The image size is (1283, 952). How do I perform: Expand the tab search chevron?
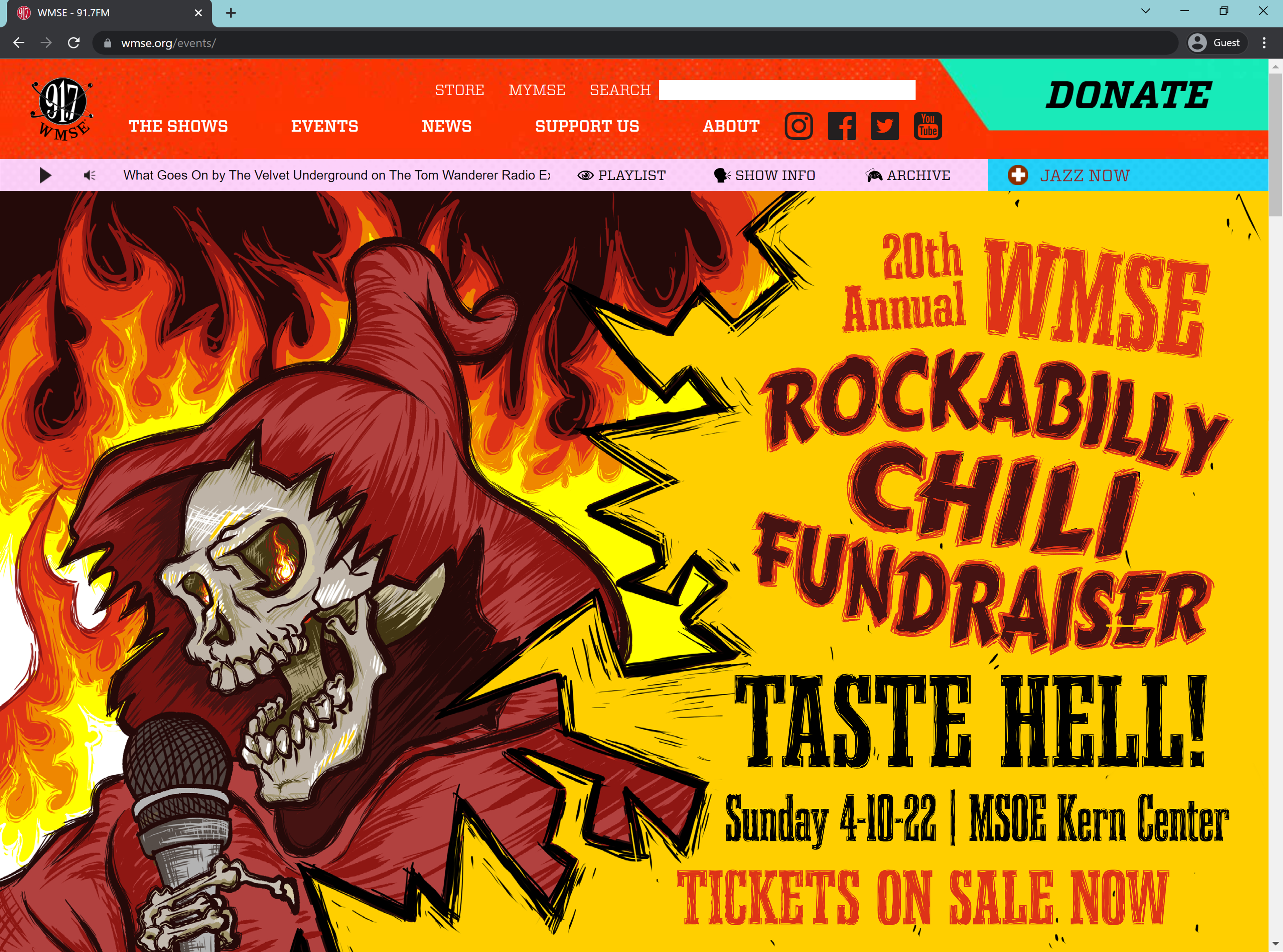tap(1145, 12)
